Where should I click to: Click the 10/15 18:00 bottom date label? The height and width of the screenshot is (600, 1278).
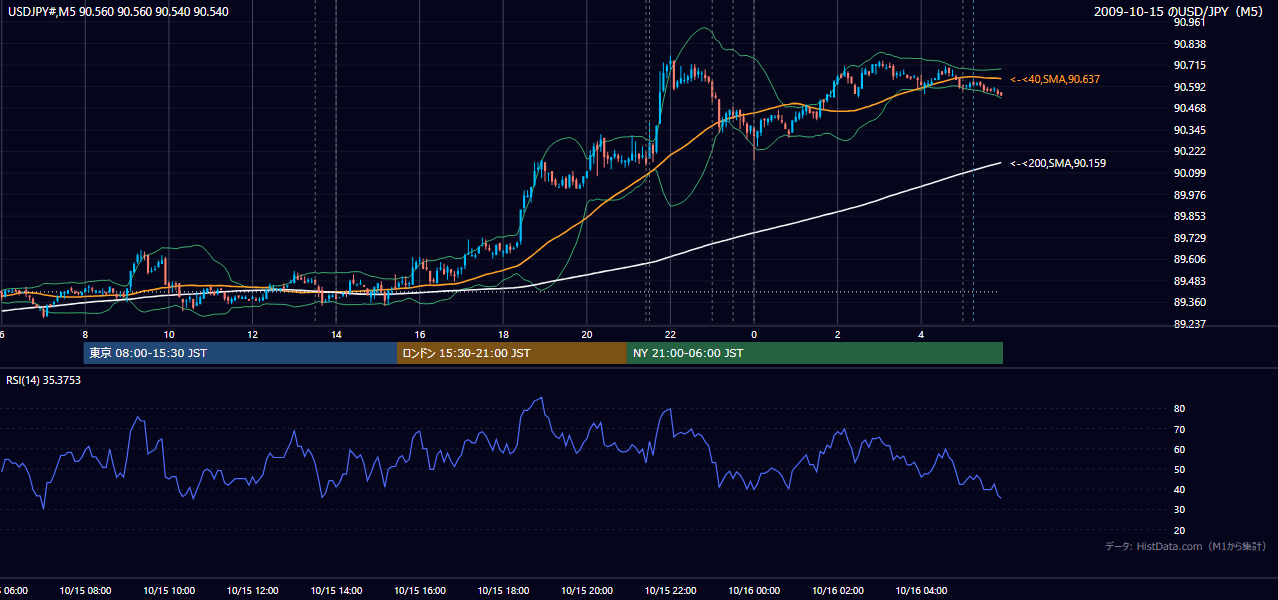(503, 590)
